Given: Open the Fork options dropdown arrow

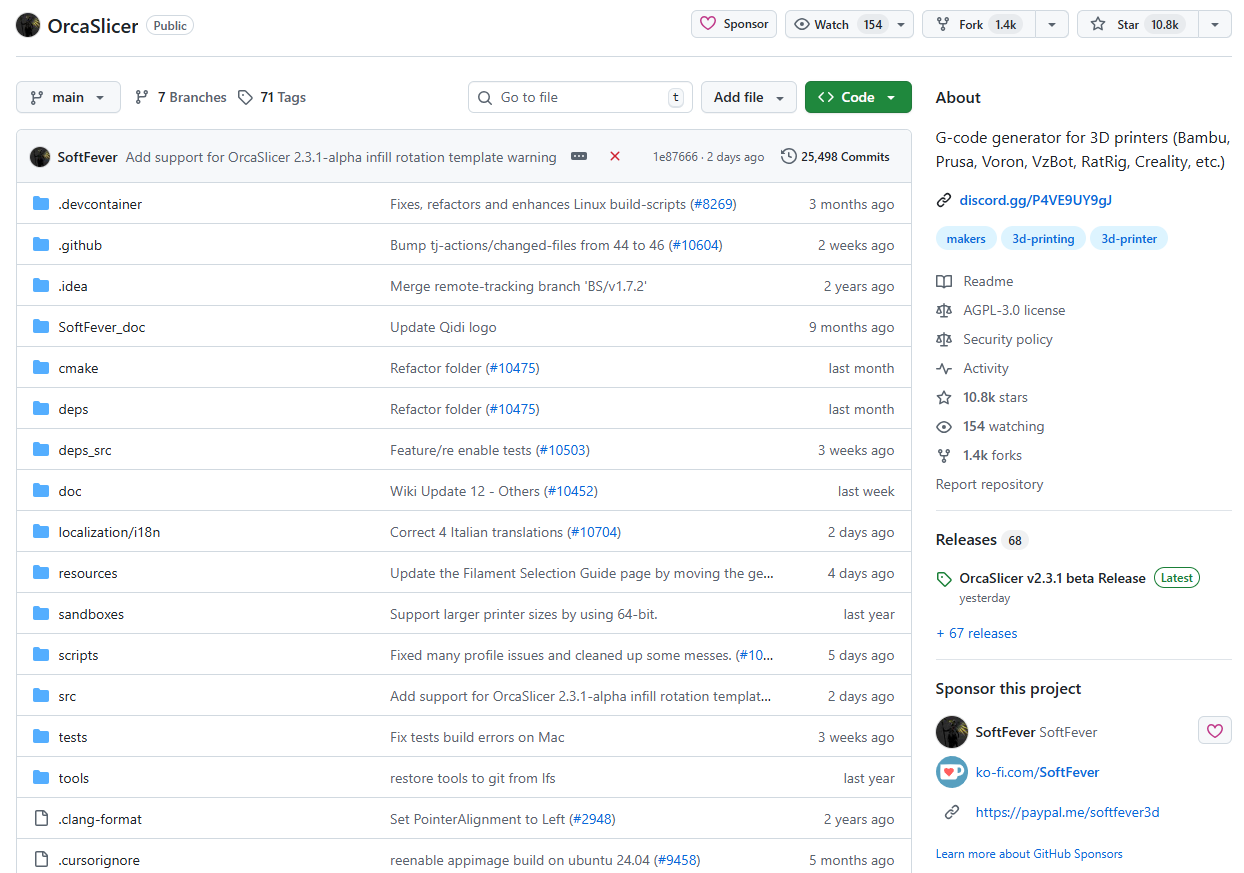Looking at the screenshot, I should click(1052, 24).
